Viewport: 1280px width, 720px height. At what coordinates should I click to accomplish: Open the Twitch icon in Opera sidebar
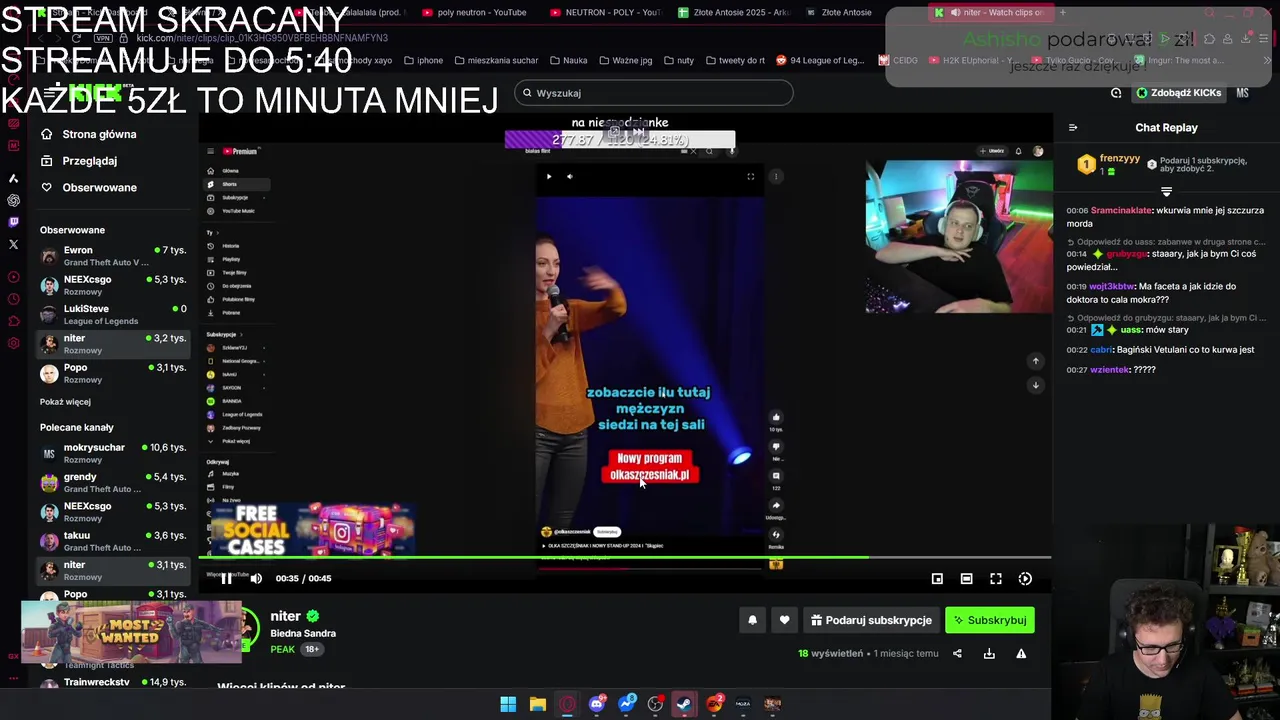[x=13, y=222]
